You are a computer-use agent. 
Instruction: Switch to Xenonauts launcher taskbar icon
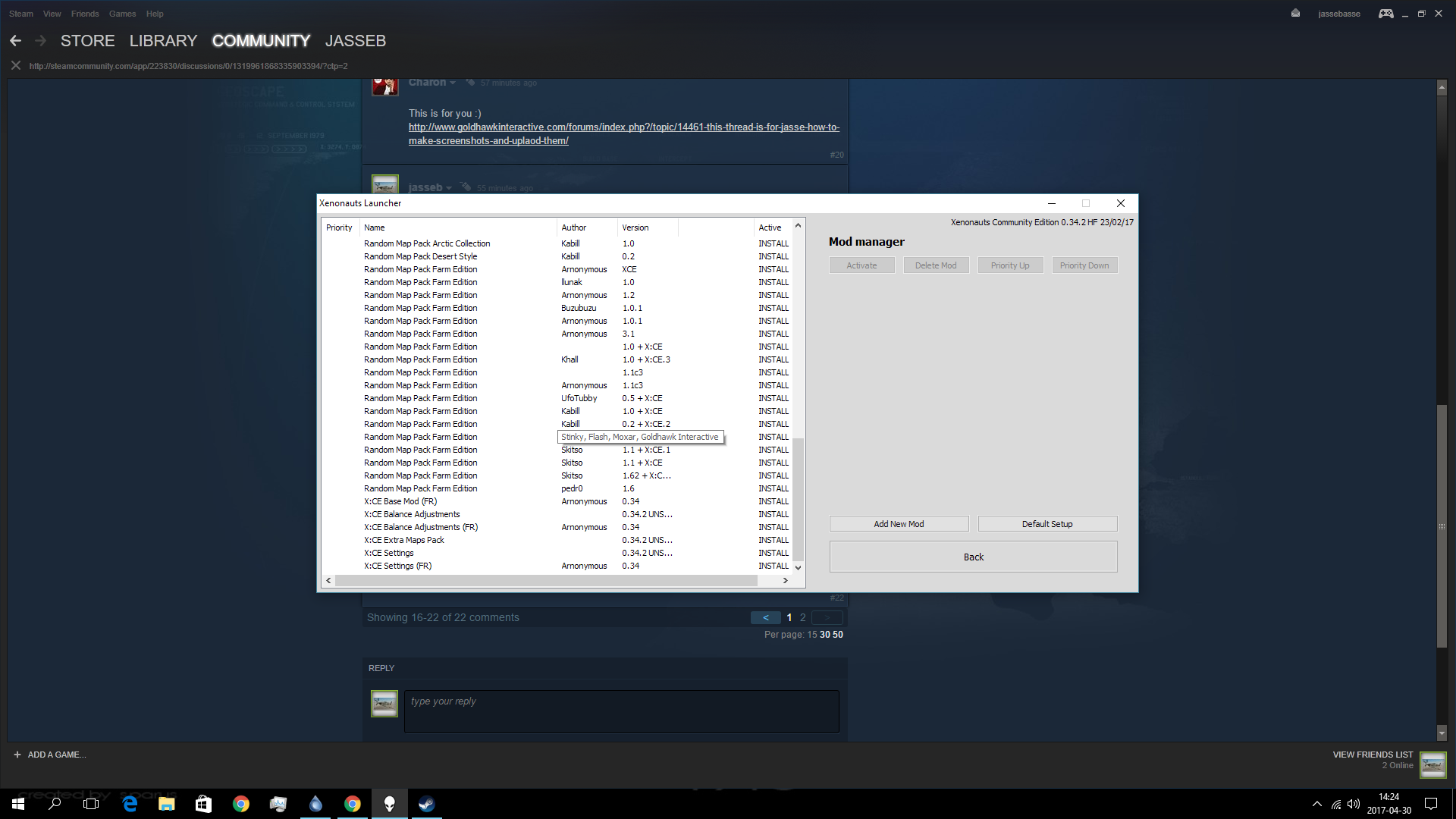[x=390, y=804]
